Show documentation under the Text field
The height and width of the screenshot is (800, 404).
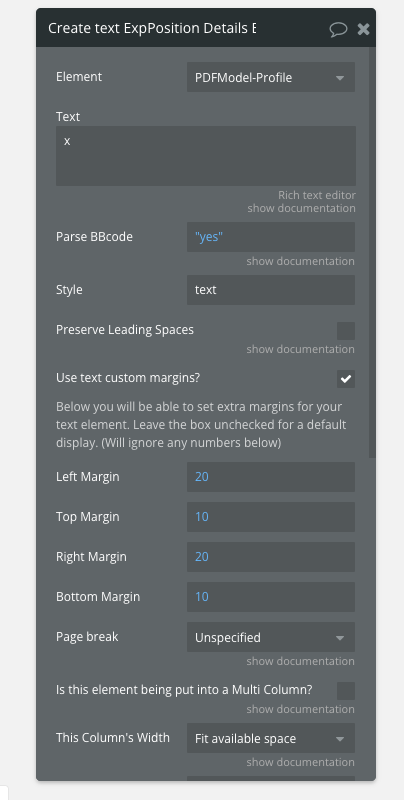pyautogui.click(x=301, y=208)
